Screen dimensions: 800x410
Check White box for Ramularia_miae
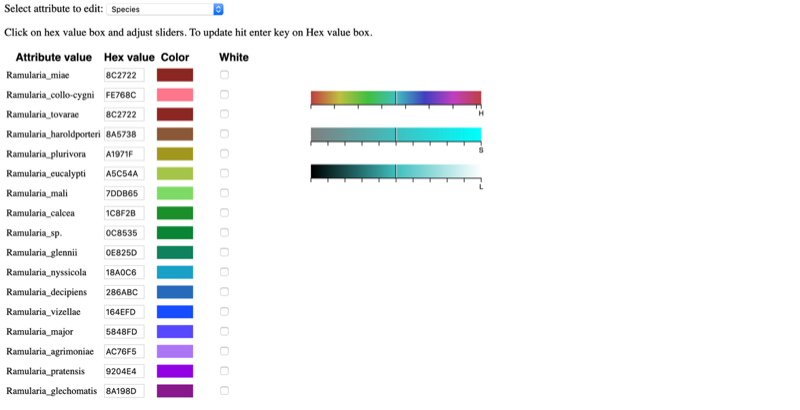click(224, 75)
